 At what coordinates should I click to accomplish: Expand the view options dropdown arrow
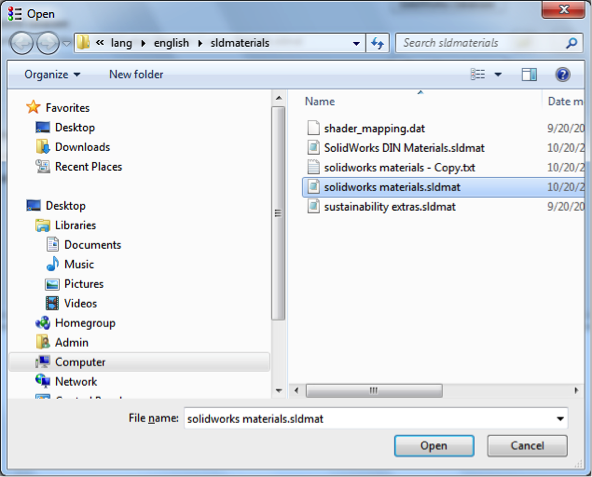[x=498, y=74]
